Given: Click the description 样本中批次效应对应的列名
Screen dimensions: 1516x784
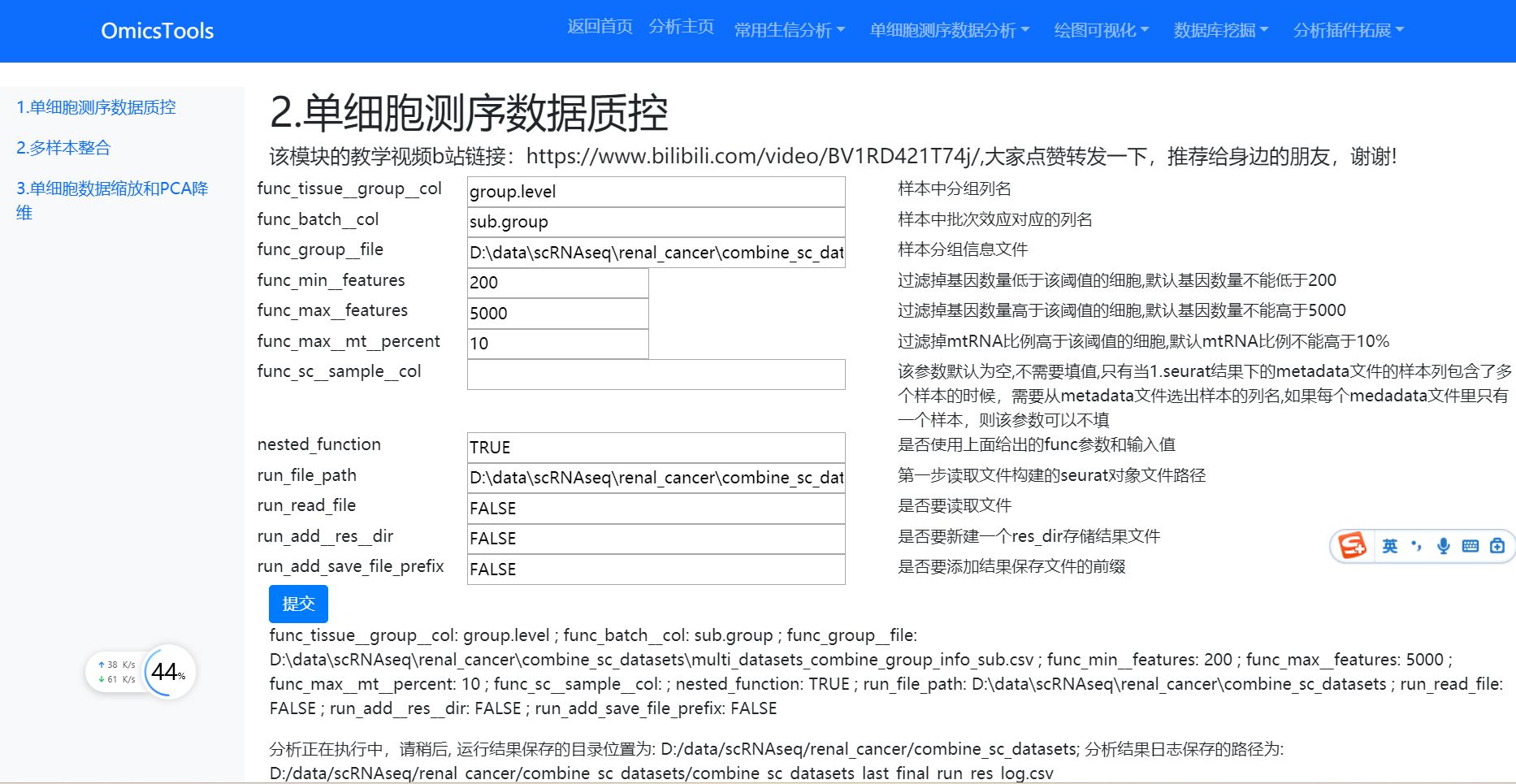Looking at the screenshot, I should point(995,219).
